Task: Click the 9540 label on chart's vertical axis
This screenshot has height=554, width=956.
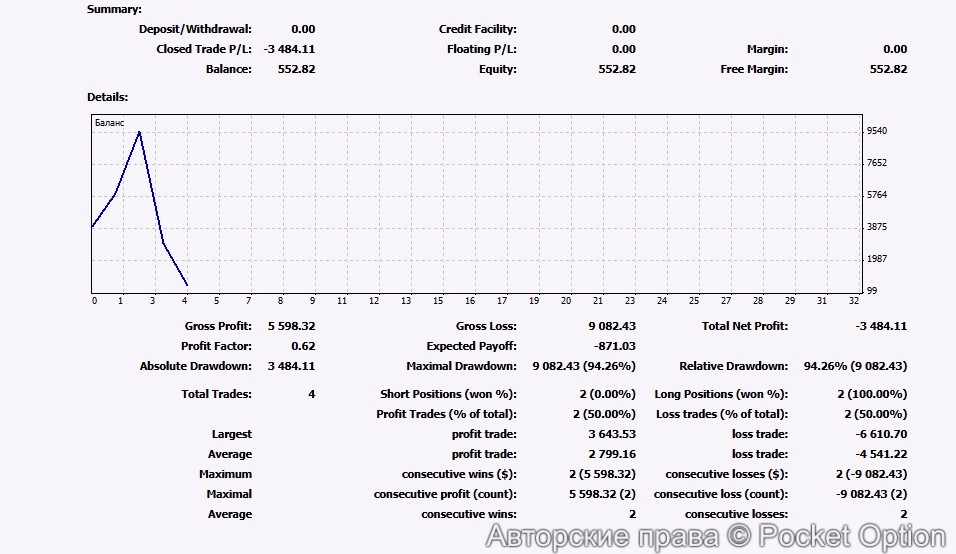Action: (877, 131)
